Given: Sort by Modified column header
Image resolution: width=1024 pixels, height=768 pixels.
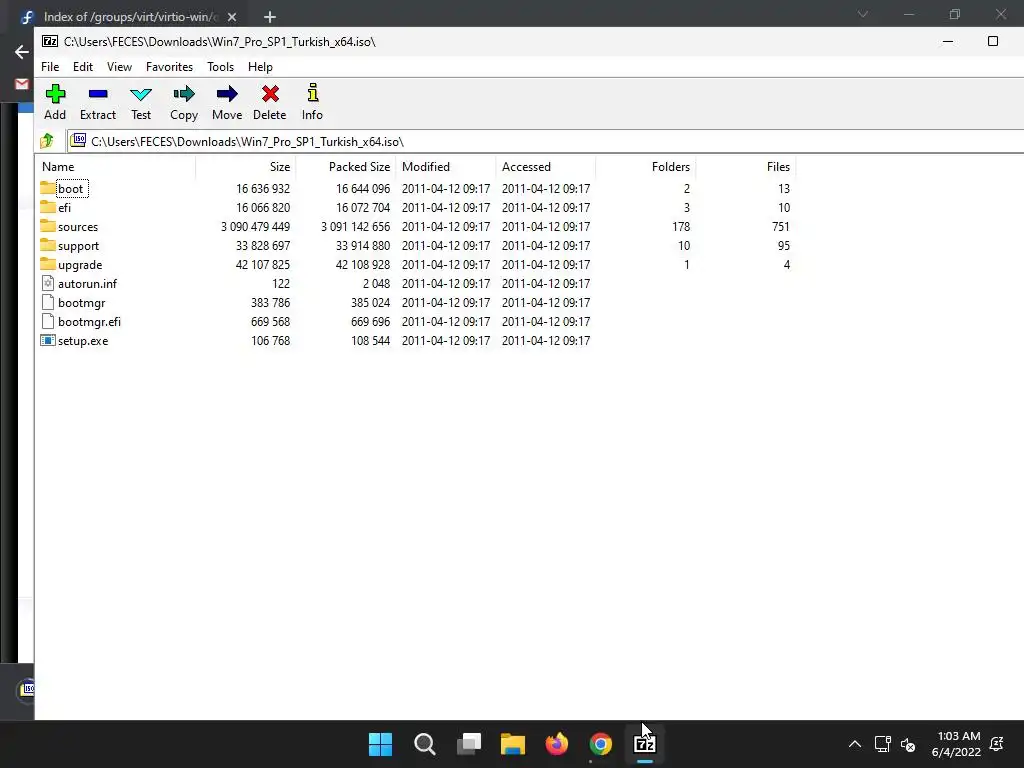Looking at the screenshot, I should pos(445,167).
